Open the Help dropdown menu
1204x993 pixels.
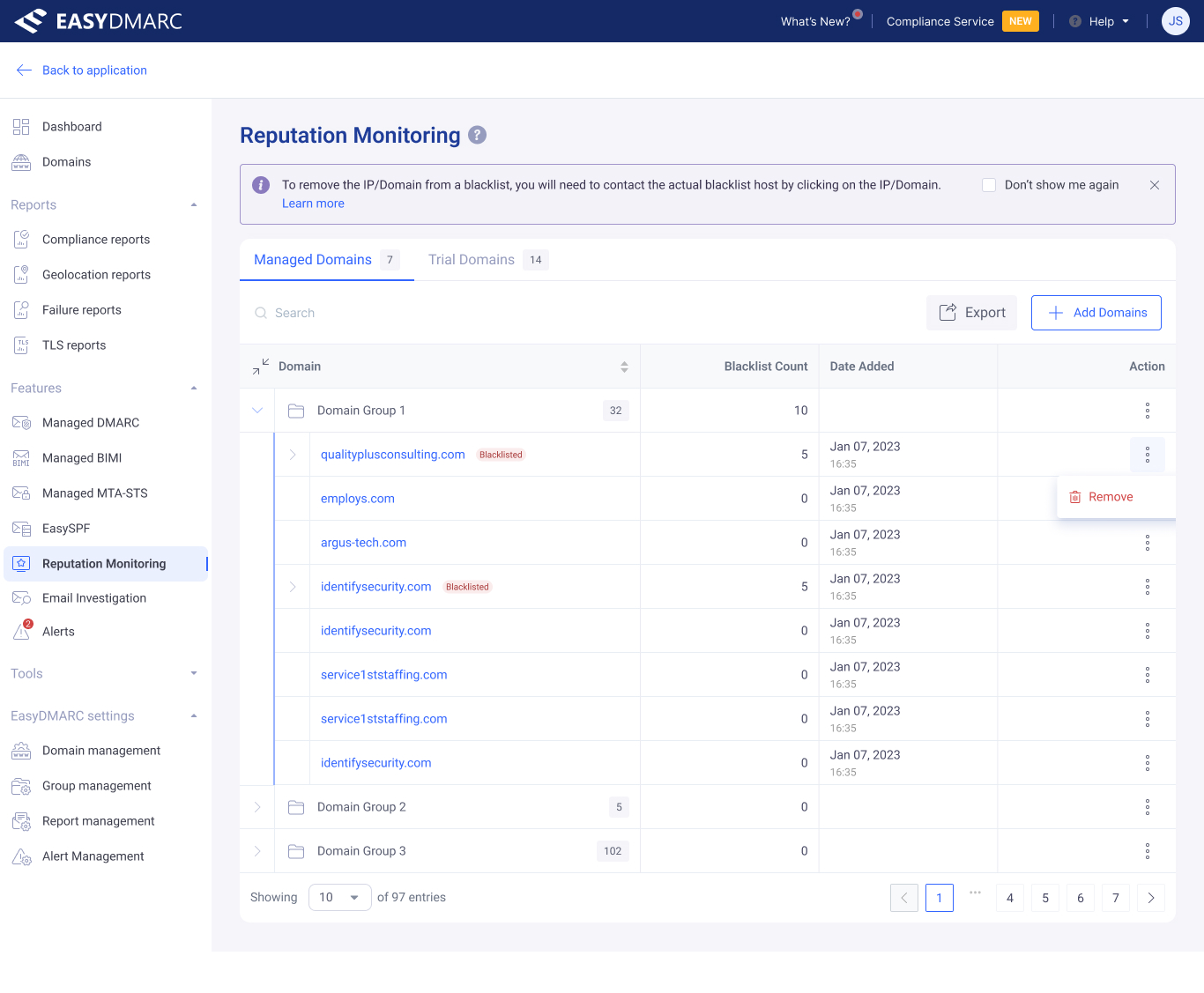[1099, 21]
